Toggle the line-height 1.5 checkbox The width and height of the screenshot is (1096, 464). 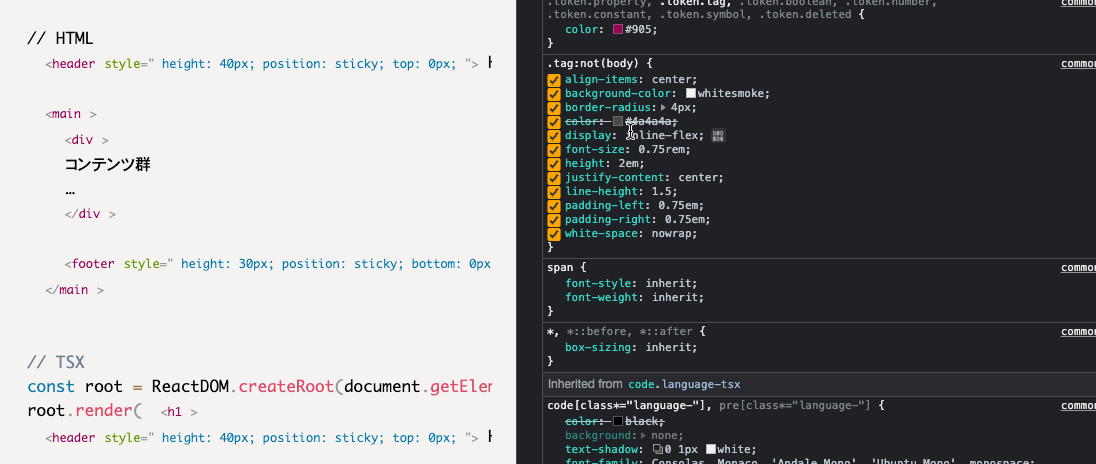[x=554, y=191]
